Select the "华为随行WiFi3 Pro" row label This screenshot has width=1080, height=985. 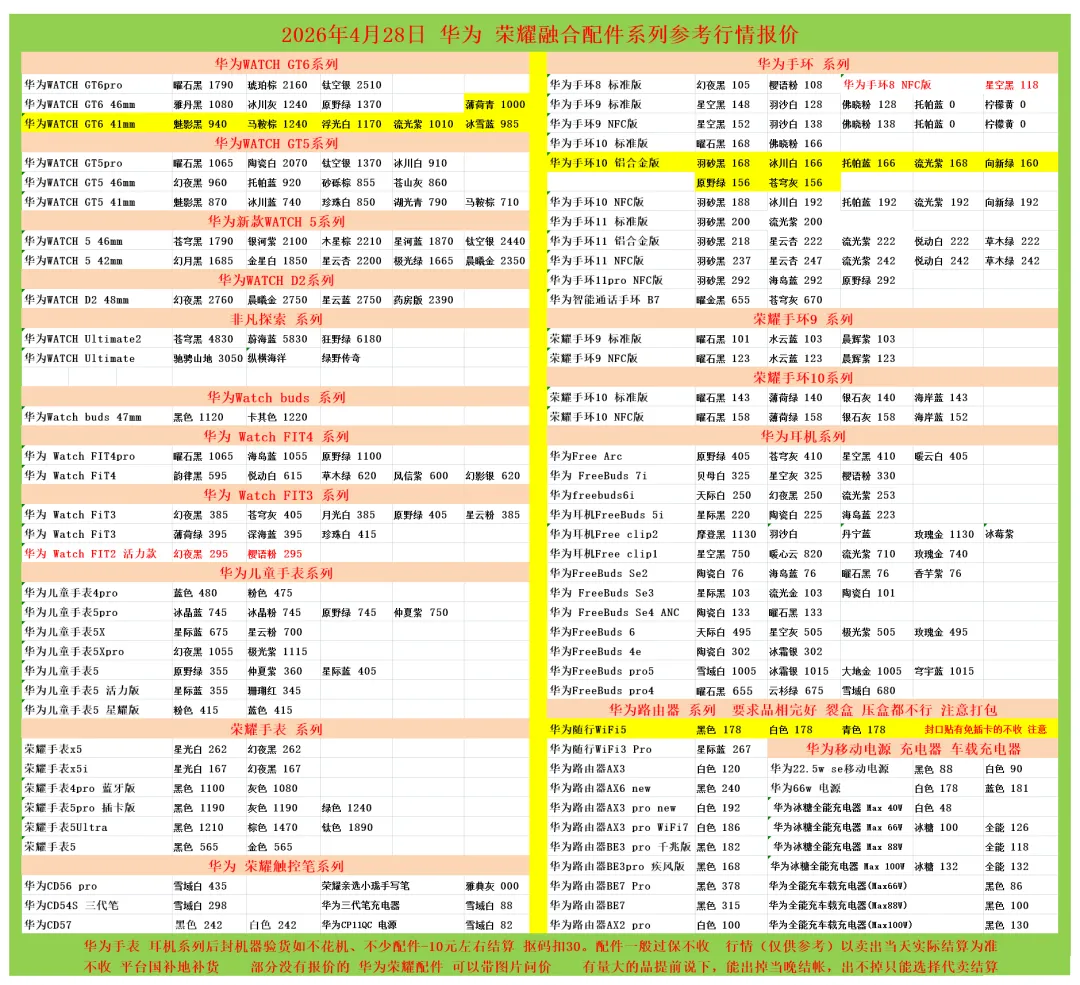601,749
